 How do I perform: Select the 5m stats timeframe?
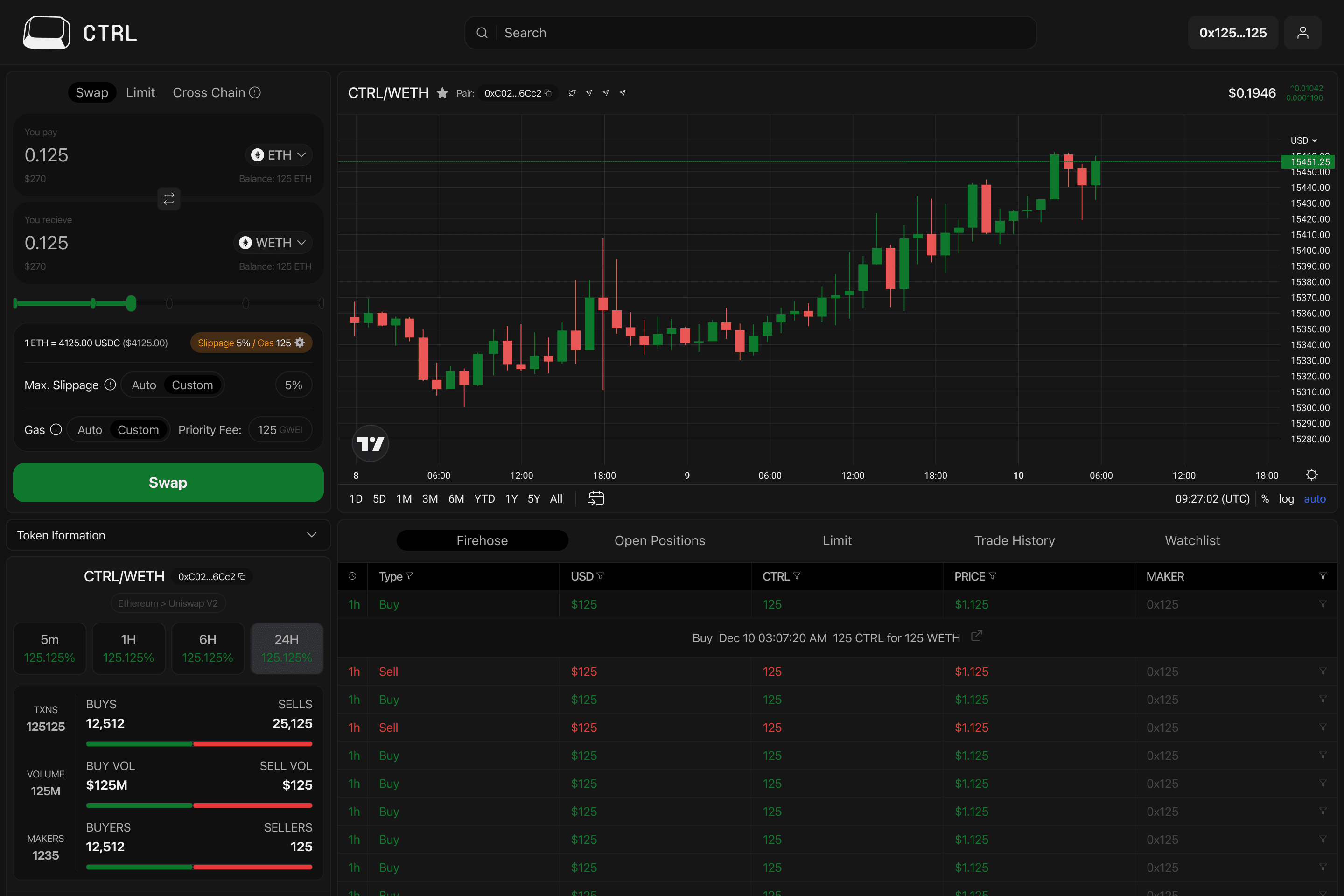(50, 649)
